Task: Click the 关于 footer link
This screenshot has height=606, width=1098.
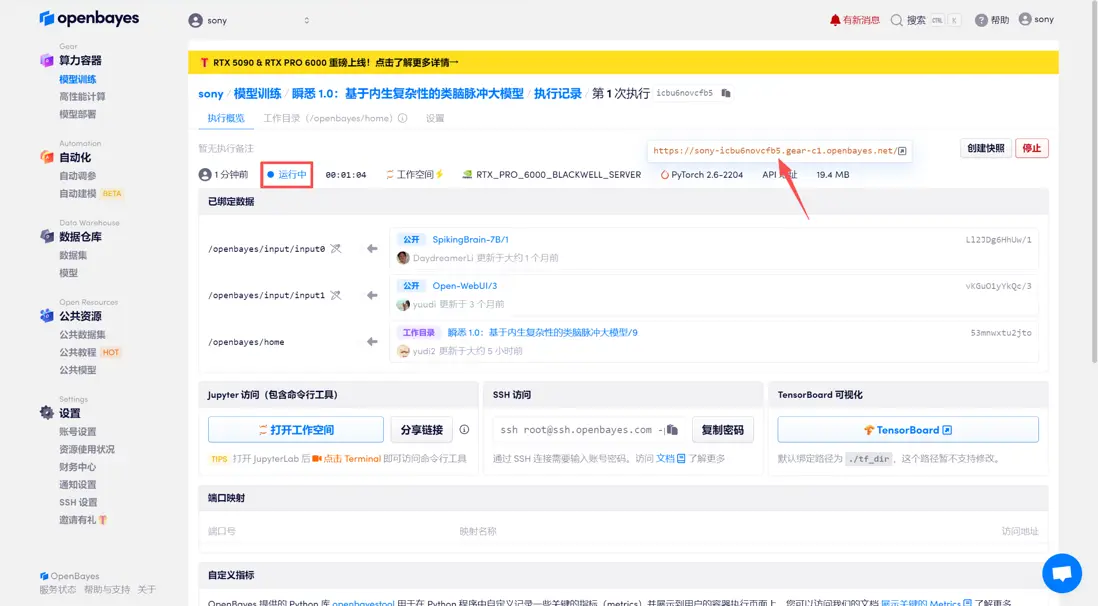Action: click(x=146, y=590)
